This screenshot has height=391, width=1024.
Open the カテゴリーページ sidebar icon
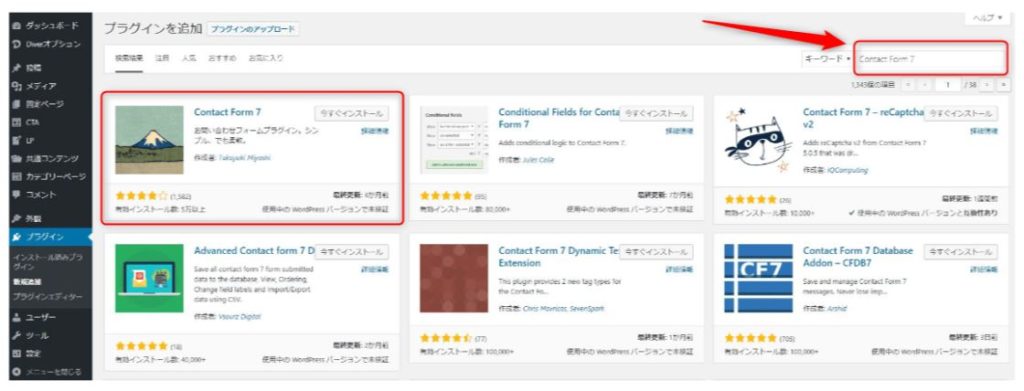click(x=16, y=176)
